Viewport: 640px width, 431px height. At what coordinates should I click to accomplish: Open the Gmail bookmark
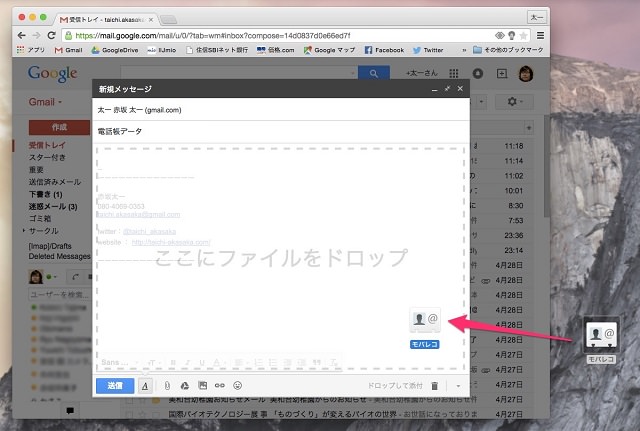[x=69, y=50]
